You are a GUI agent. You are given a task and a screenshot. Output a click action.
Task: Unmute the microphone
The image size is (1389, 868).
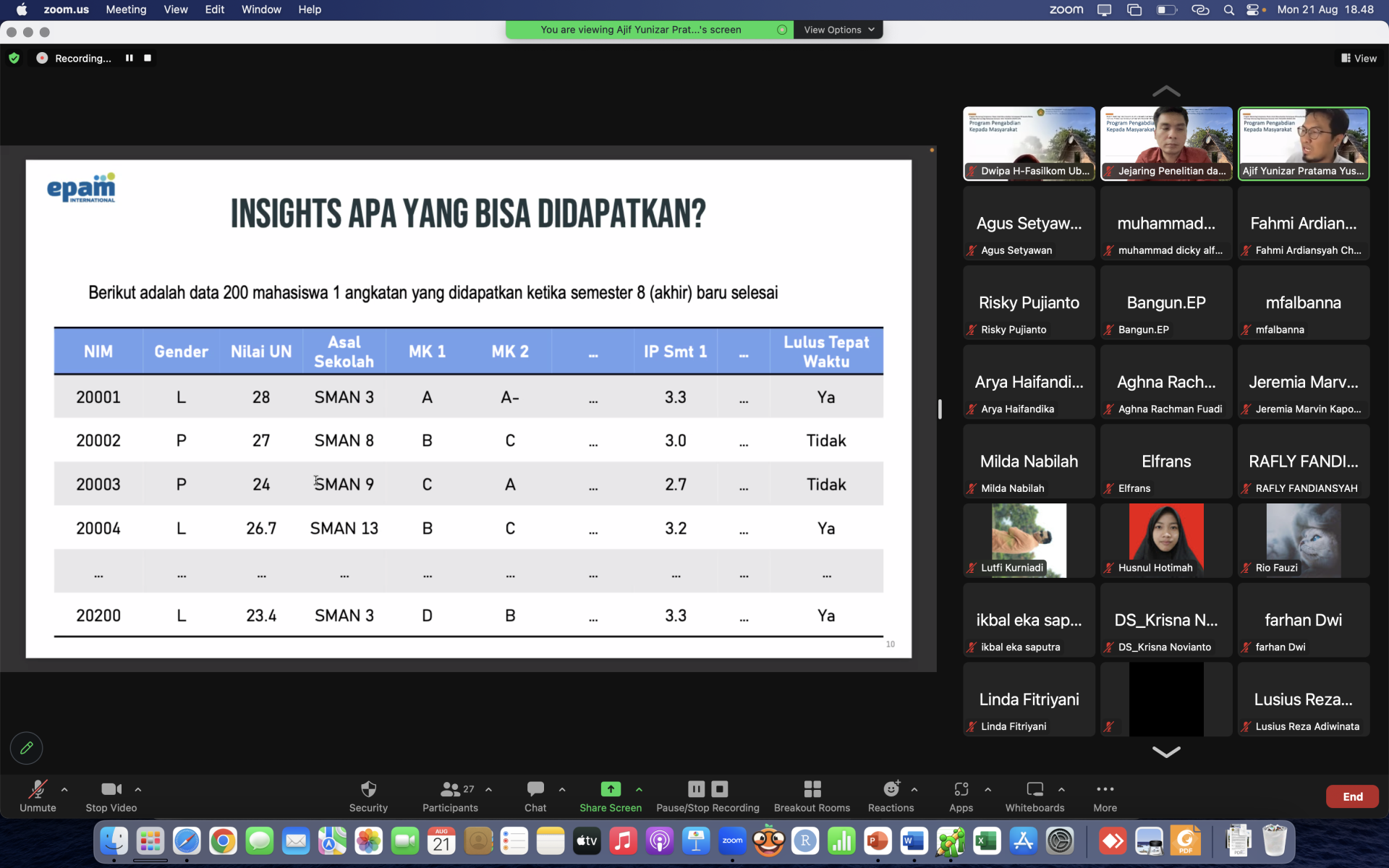38,796
